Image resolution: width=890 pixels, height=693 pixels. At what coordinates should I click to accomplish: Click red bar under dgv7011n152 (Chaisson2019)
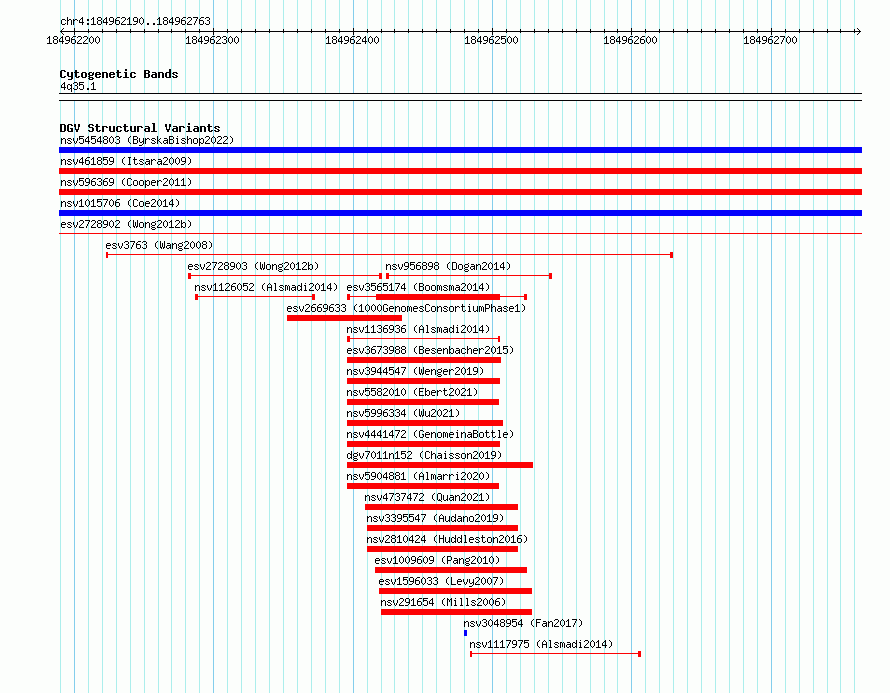[440, 465]
